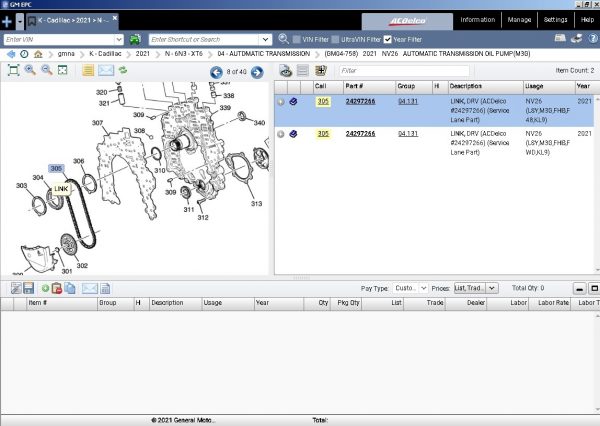
Task: Click the home icon in breadcrumb
Action: click(37, 54)
